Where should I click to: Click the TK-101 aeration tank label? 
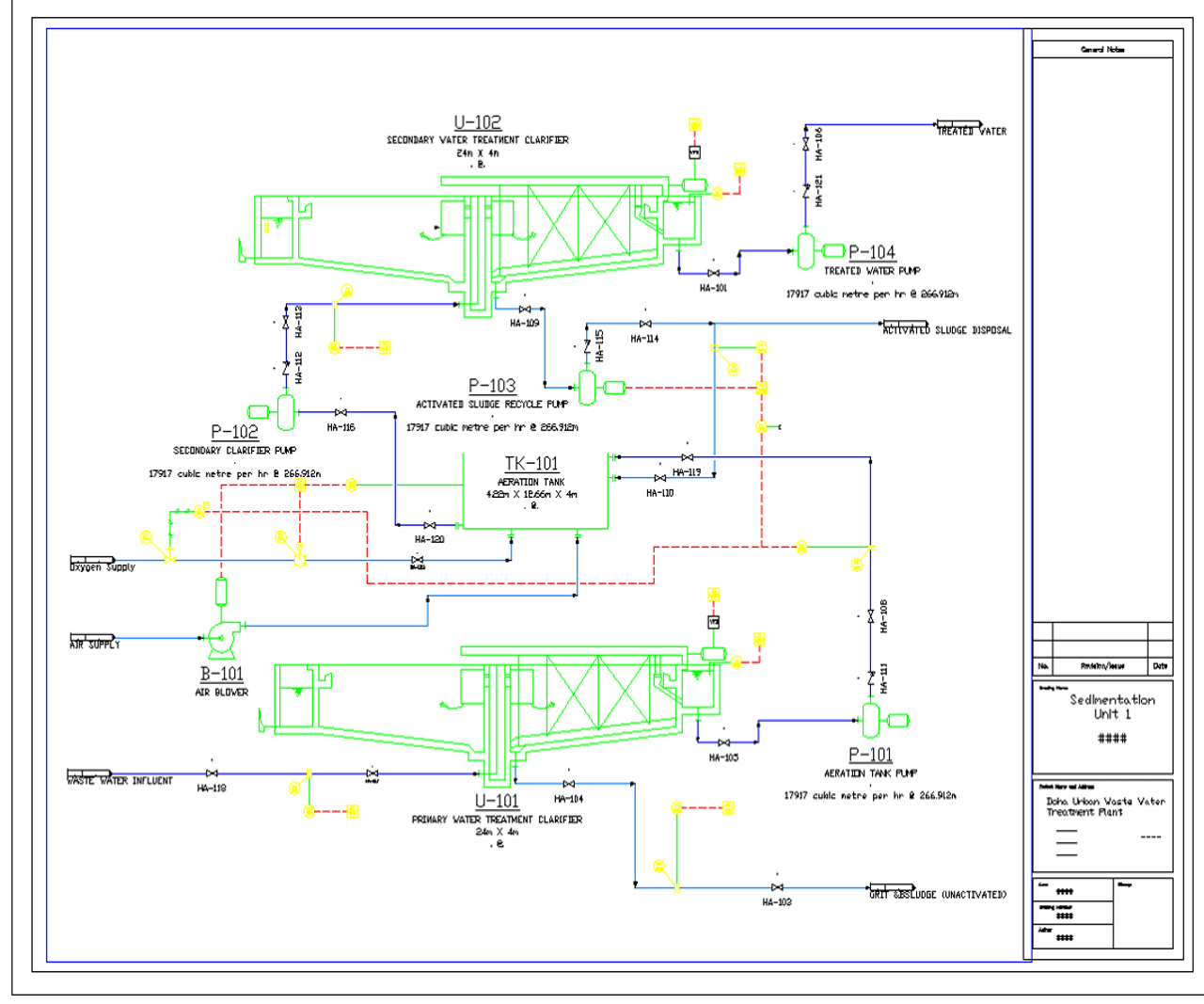click(x=531, y=464)
